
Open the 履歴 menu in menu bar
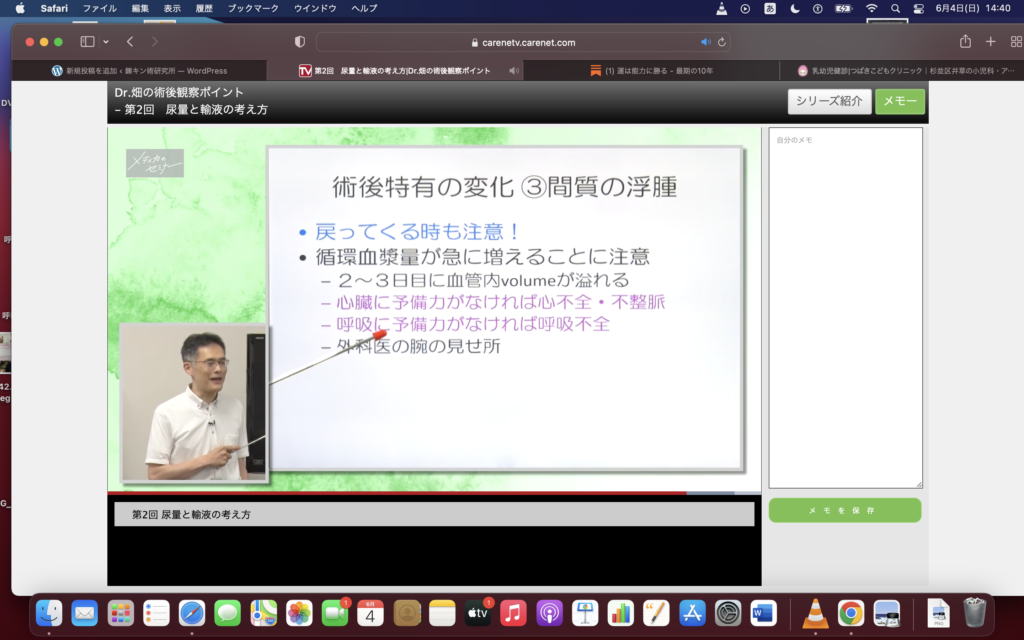point(203,8)
